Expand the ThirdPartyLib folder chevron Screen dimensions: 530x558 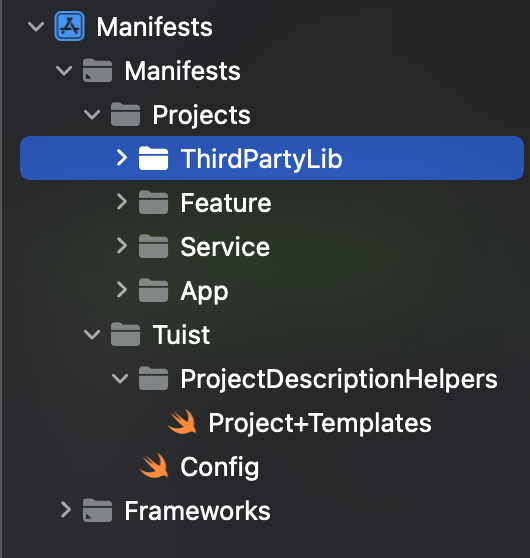pos(122,158)
